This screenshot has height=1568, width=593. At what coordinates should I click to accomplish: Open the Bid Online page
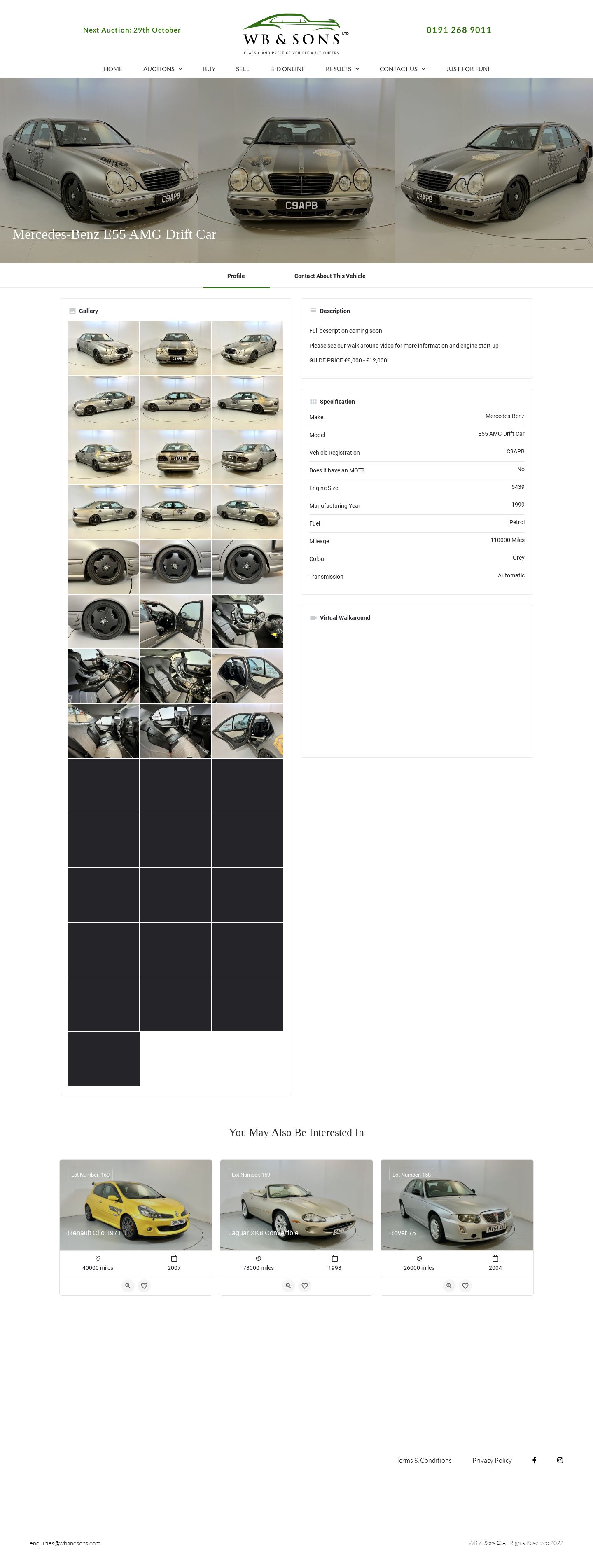[x=287, y=69]
